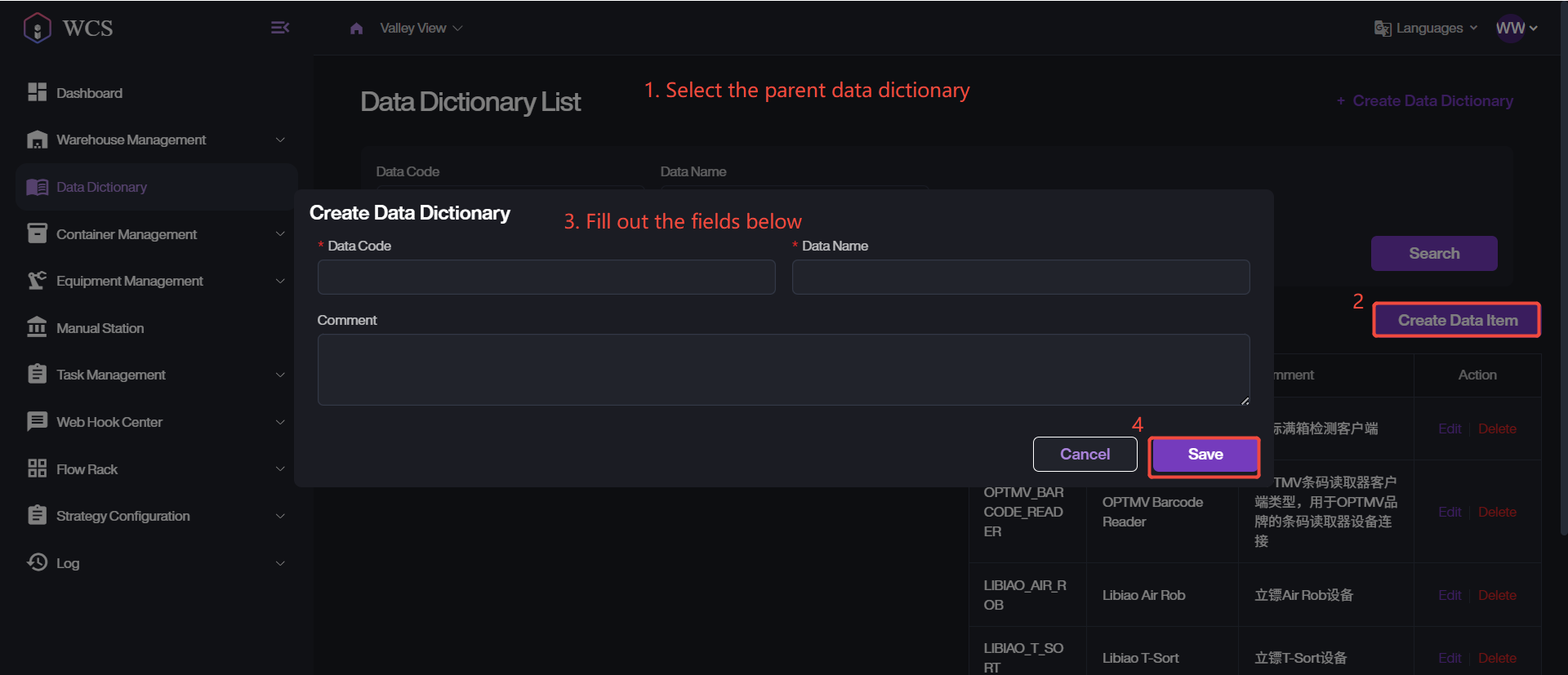Screen dimensions: 1568x675
Task: Collapse the sidebar with the menu icon
Action: [x=279, y=28]
